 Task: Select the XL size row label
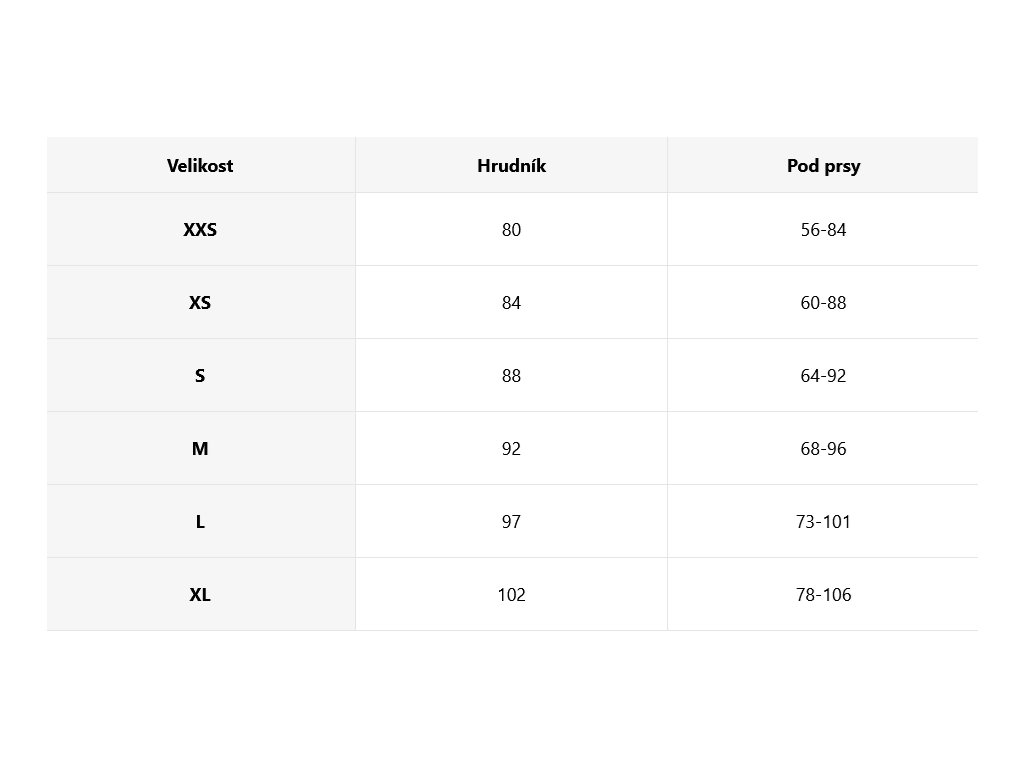pyautogui.click(x=200, y=595)
